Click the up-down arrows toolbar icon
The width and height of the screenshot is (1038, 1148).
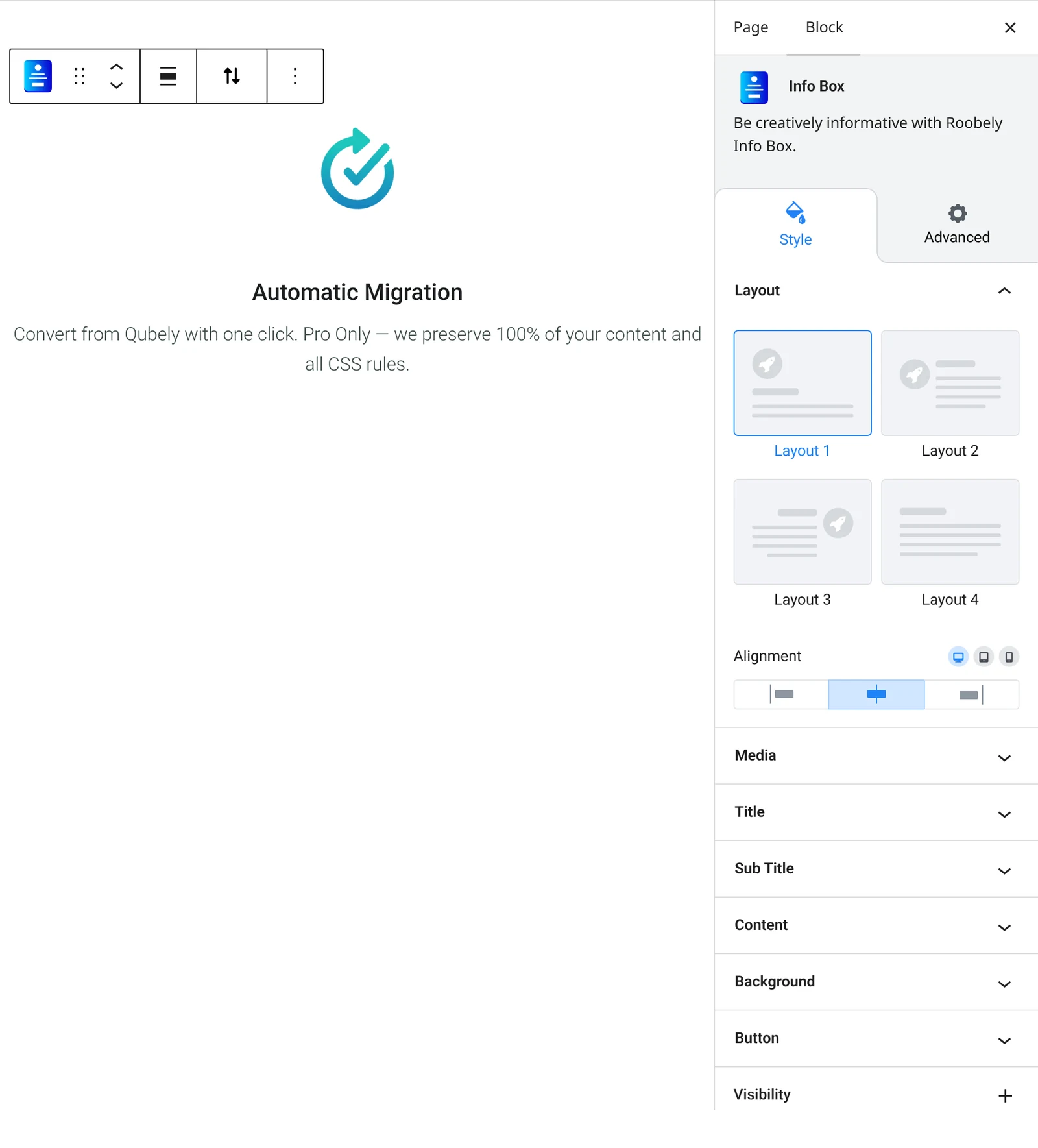(232, 76)
